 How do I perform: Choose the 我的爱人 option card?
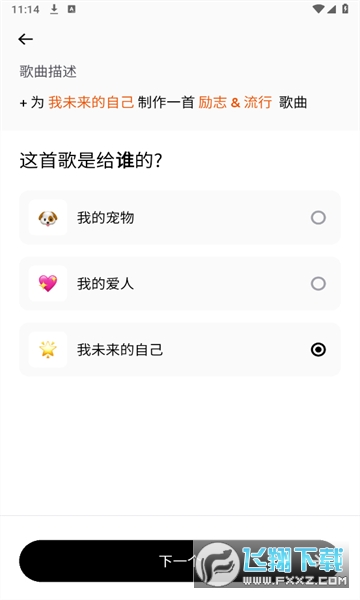180,284
